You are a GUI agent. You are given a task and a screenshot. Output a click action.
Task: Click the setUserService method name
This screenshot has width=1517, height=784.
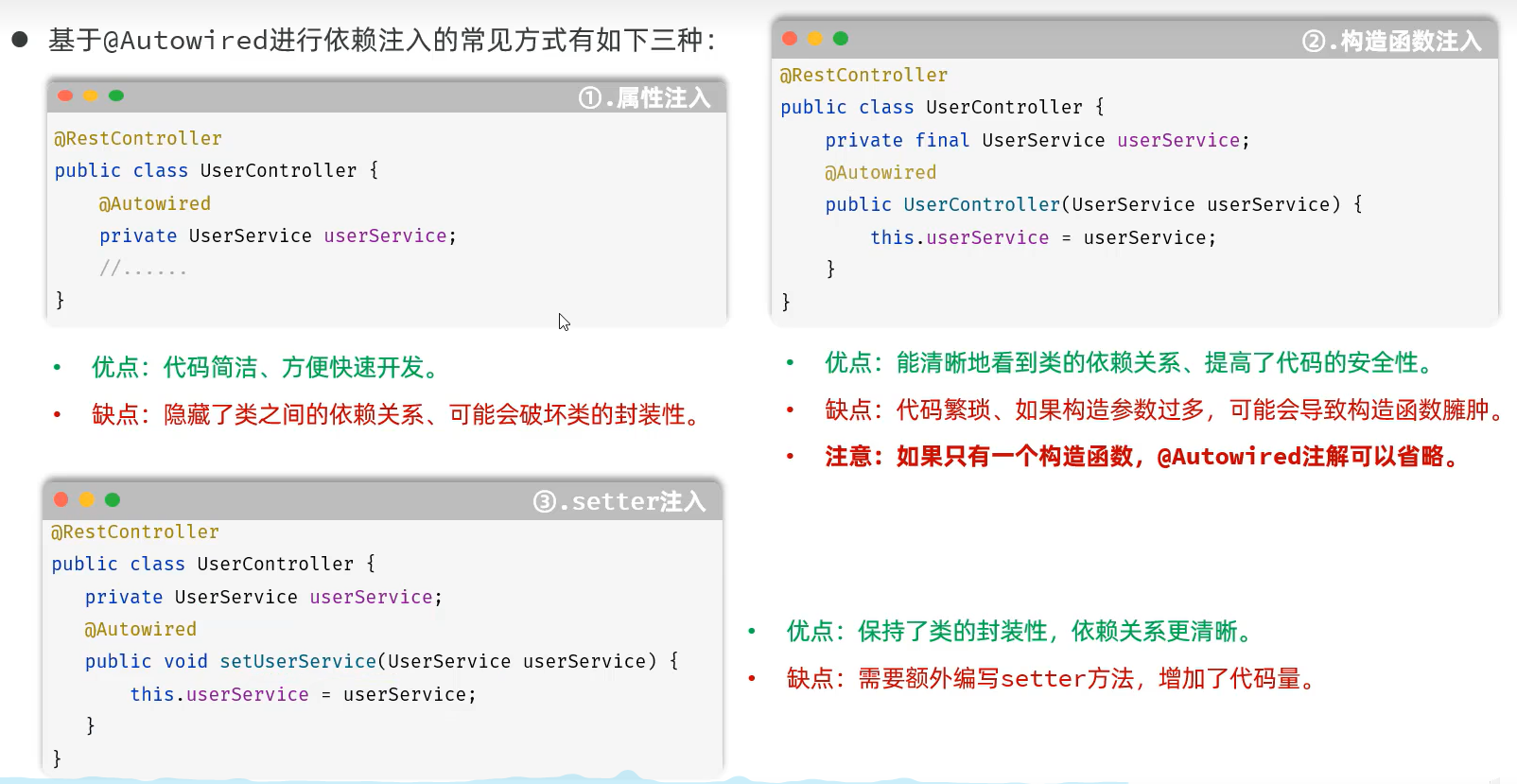[x=298, y=661]
